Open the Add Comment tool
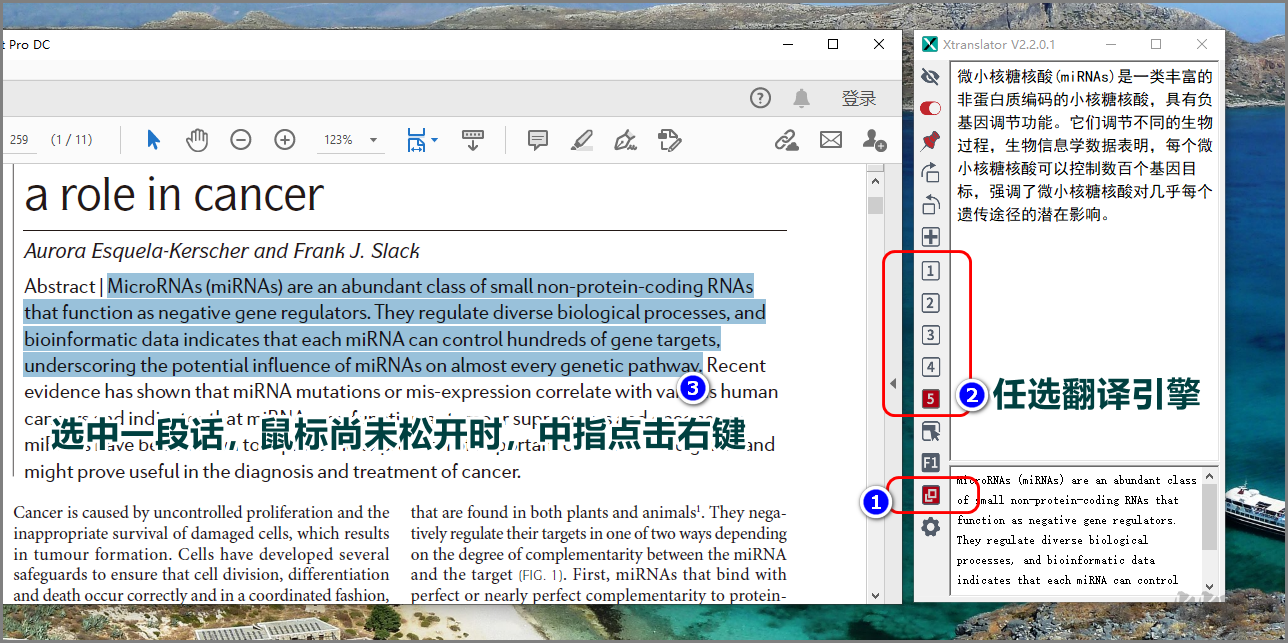The image size is (1288, 643). click(x=538, y=139)
